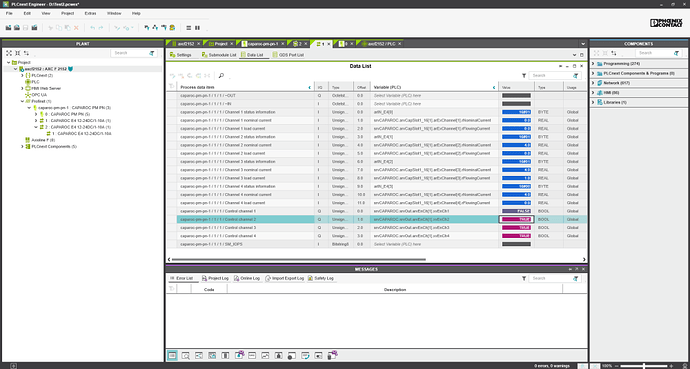Viewport: 690px width, 369px height.
Task: Click the funnel filter icon in Data List
Action: click(524, 76)
